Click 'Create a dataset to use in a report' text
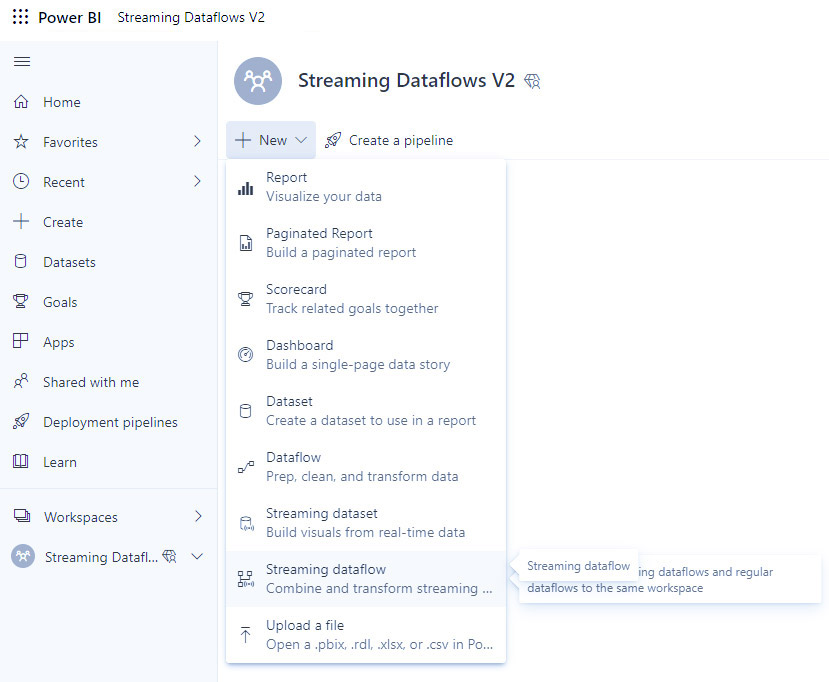The height and width of the screenshot is (682, 829). [x=371, y=421]
